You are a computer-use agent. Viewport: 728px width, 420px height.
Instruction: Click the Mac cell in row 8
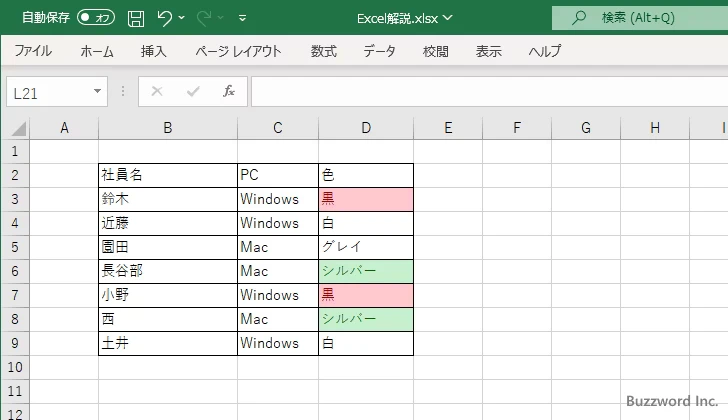pos(278,319)
